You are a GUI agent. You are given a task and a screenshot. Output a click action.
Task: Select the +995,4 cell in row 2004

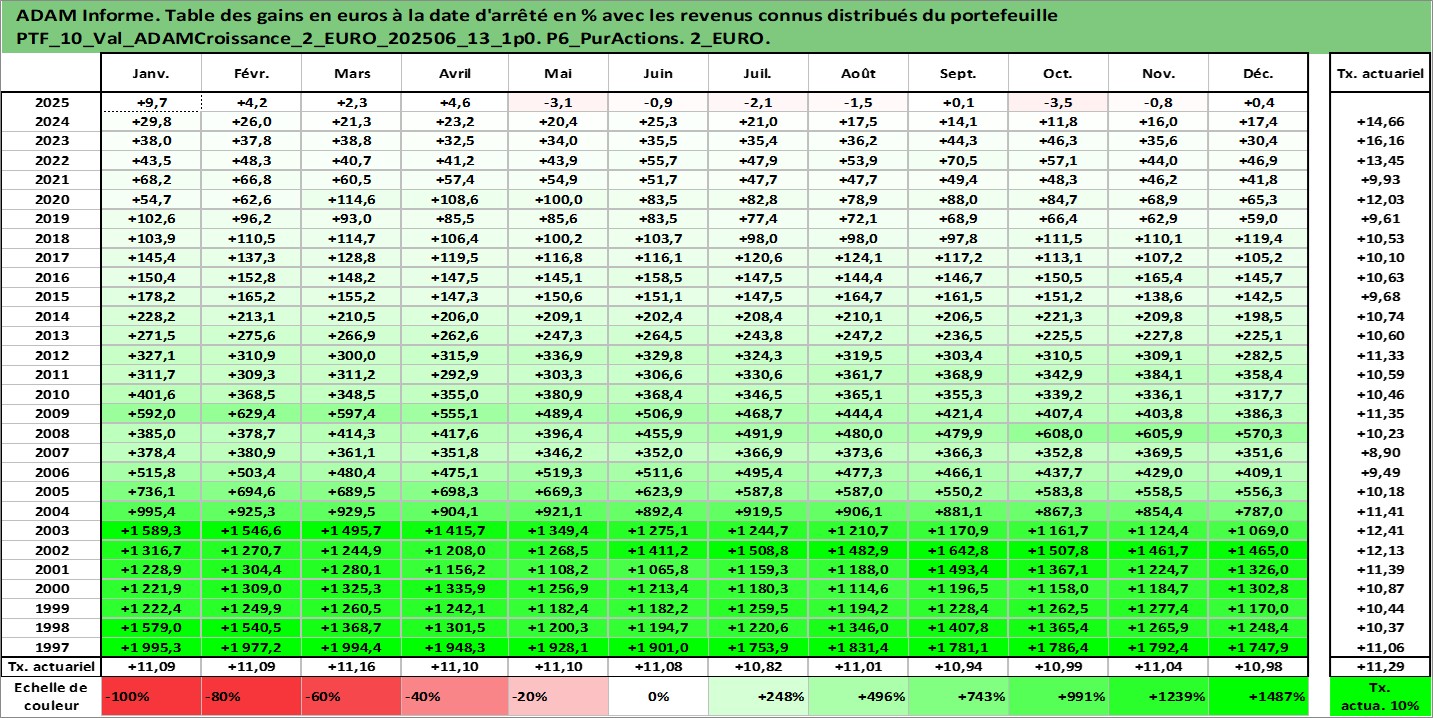pos(151,511)
